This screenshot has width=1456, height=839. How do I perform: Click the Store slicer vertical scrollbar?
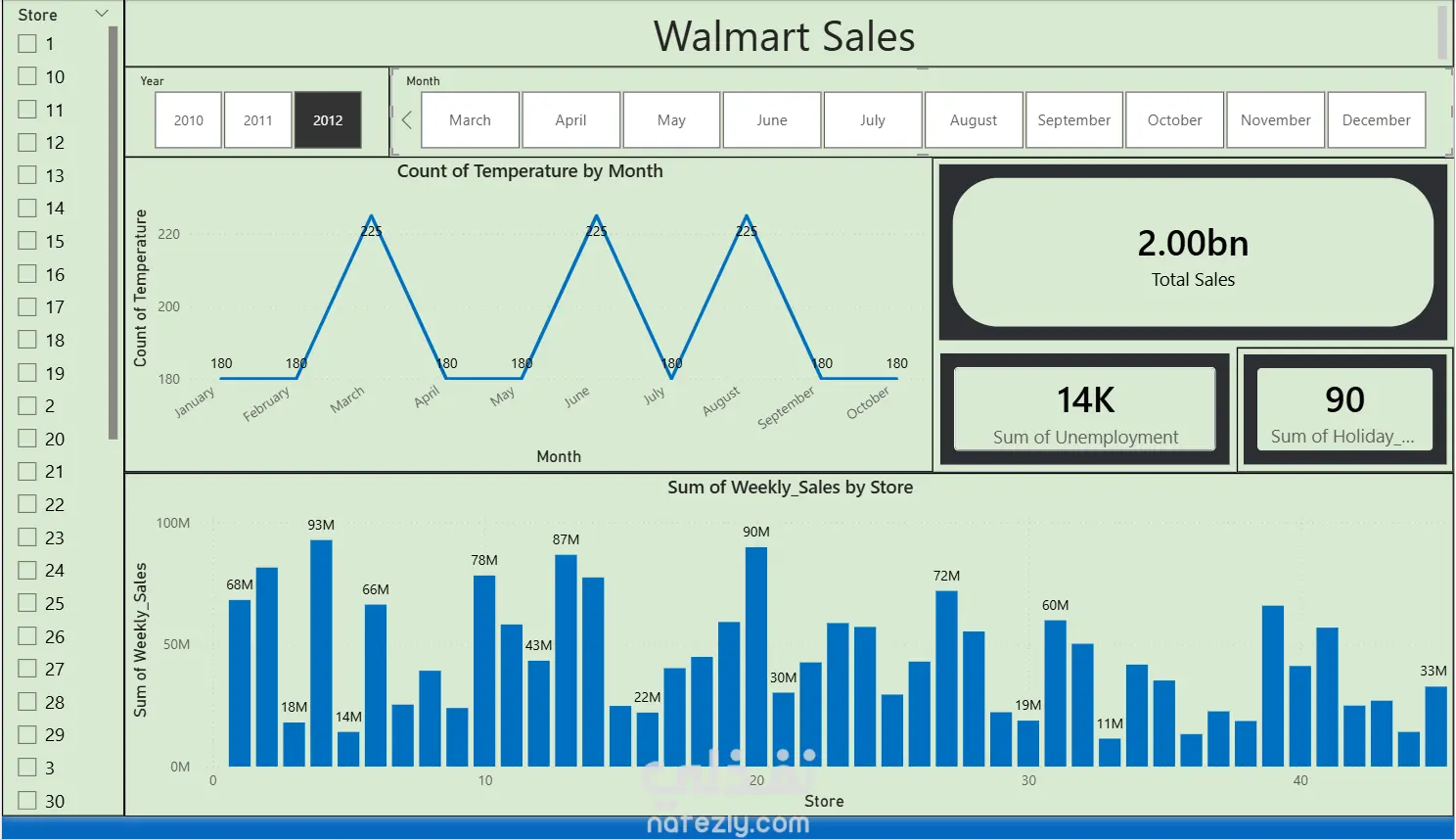(114, 233)
